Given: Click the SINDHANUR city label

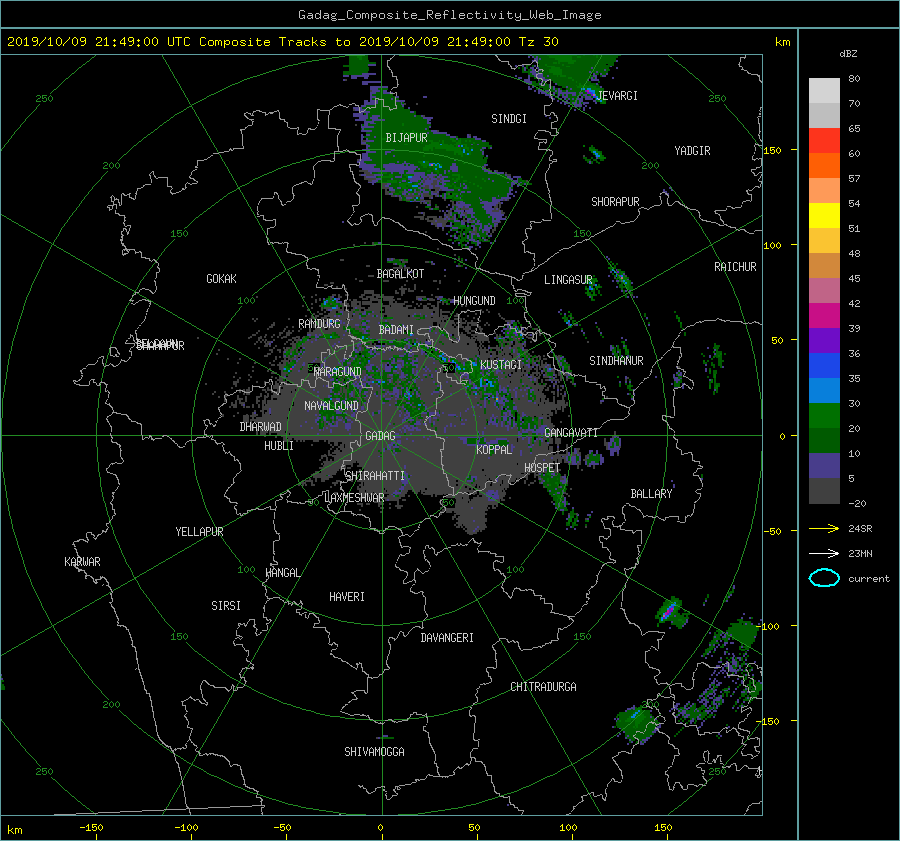Looking at the screenshot, I should (616, 361).
